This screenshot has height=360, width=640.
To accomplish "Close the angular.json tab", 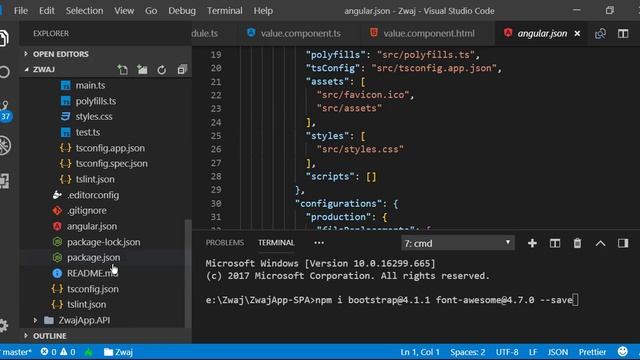I will pyautogui.click(x=577, y=33).
